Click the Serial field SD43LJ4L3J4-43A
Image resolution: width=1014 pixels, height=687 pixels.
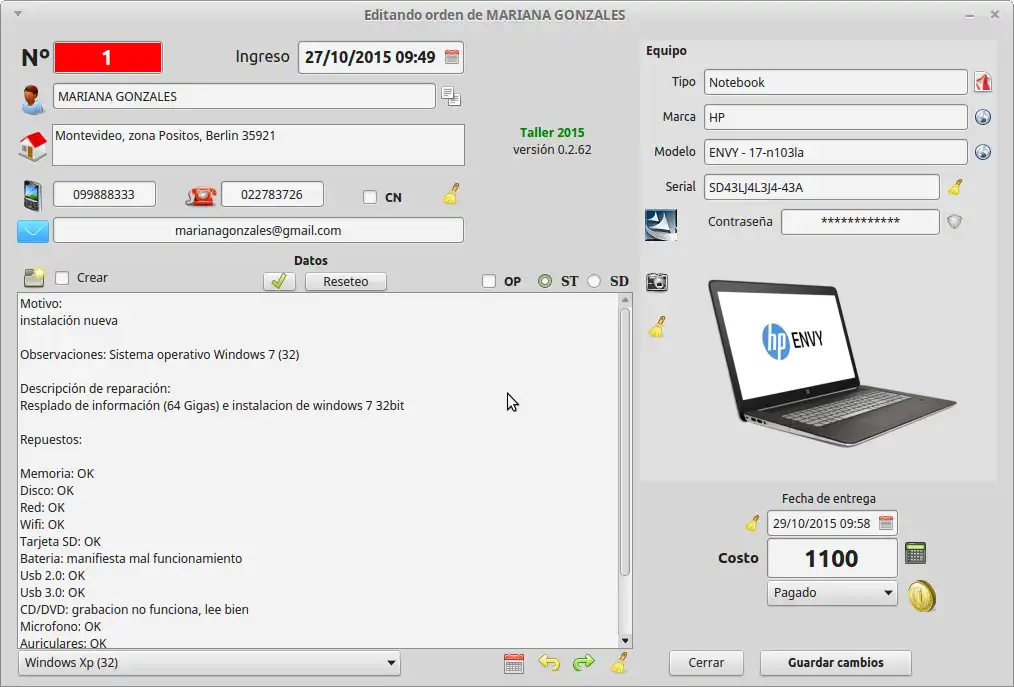pos(821,187)
